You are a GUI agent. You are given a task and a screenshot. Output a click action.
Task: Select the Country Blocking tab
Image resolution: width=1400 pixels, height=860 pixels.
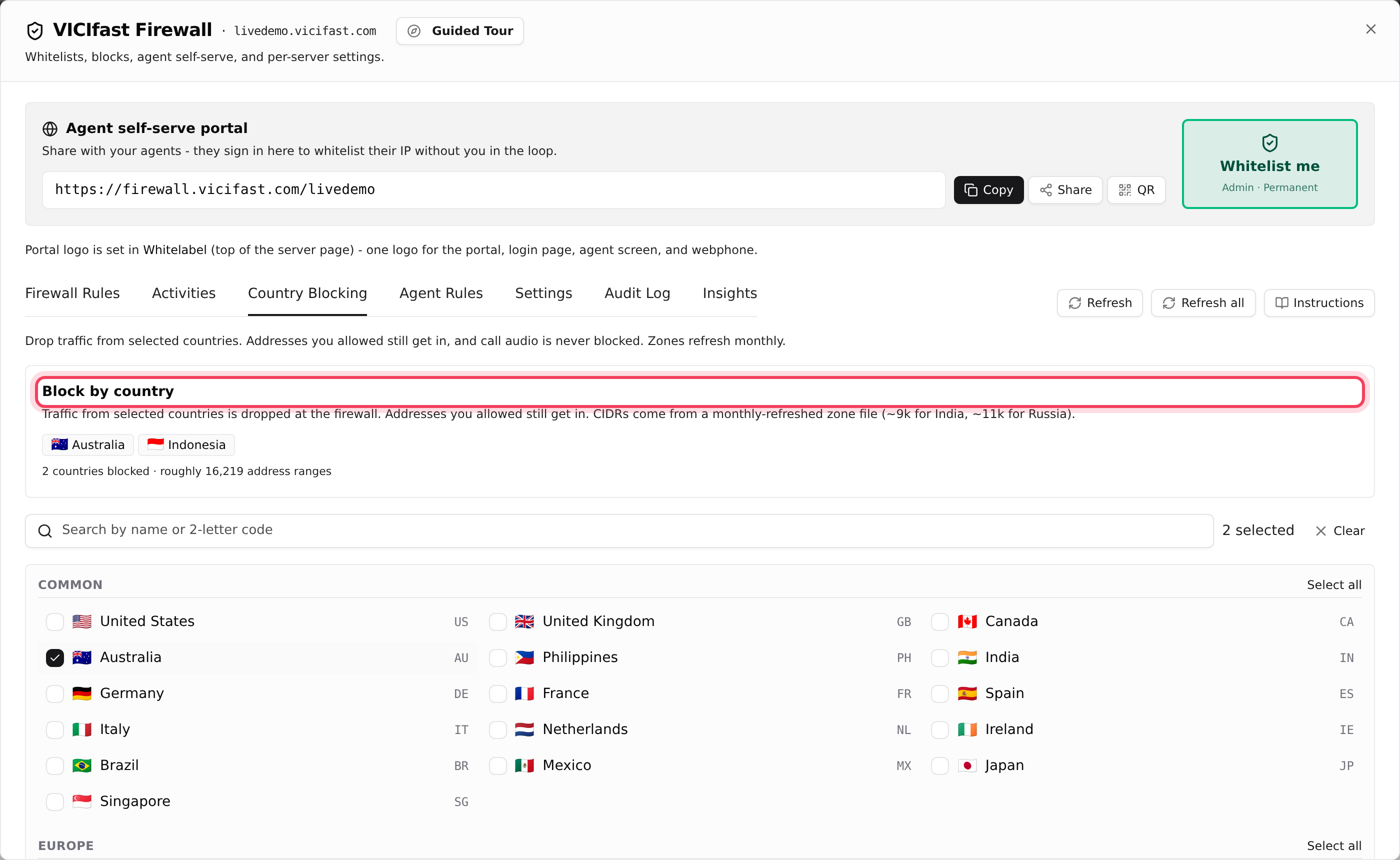point(307,293)
